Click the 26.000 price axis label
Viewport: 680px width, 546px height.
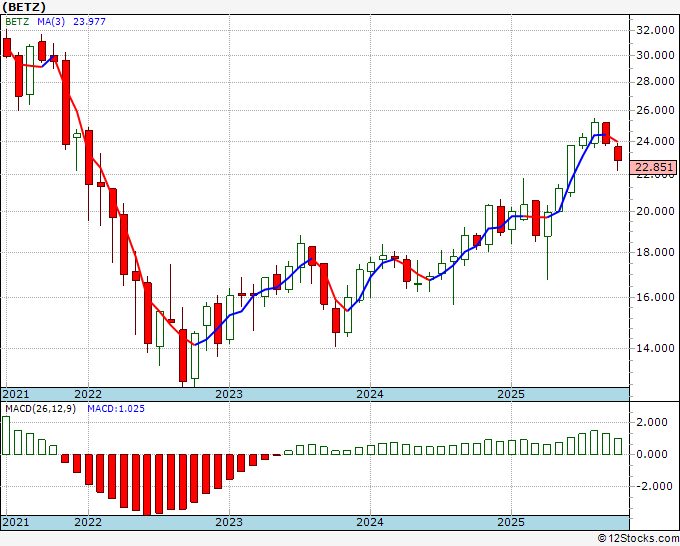[655, 111]
